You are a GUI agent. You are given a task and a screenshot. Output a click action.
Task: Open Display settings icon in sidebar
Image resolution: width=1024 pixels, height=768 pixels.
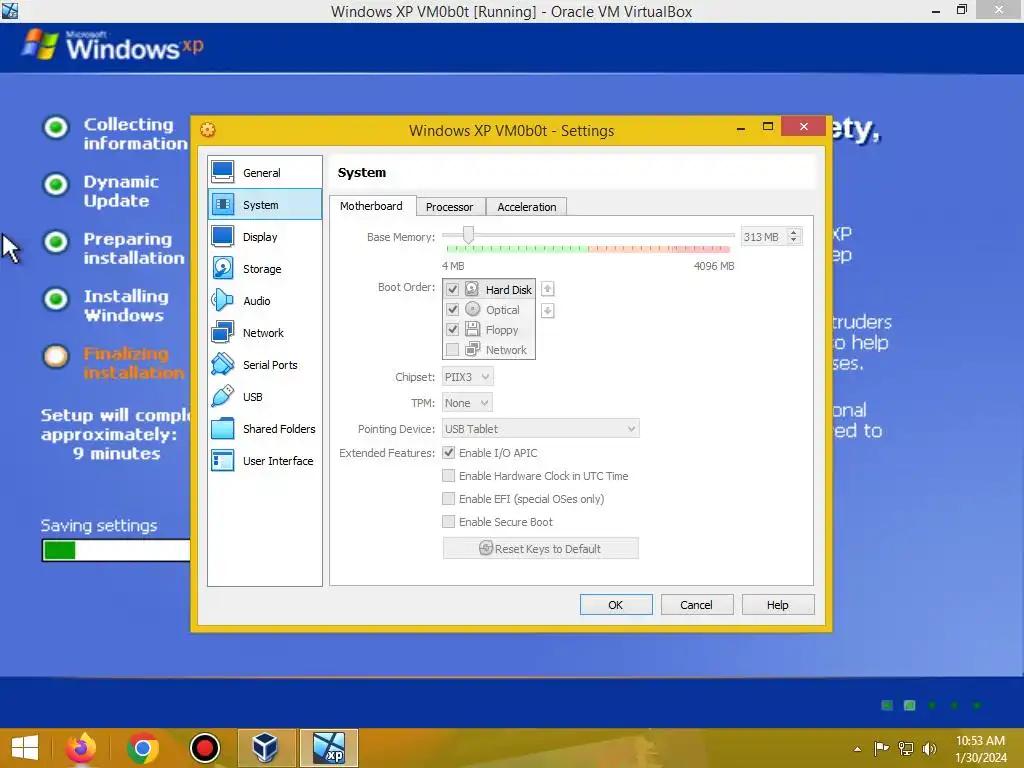pos(223,236)
